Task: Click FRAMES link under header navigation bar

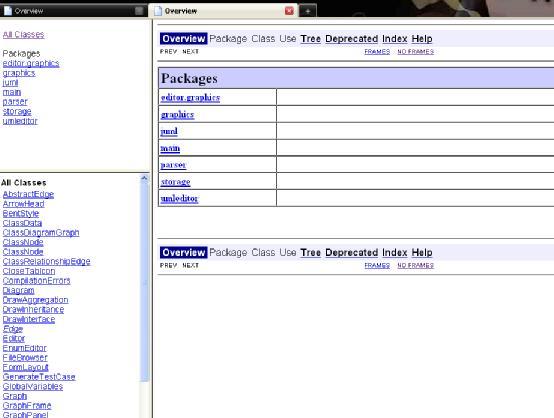Action: pyautogui.click(x=377, y=52)
